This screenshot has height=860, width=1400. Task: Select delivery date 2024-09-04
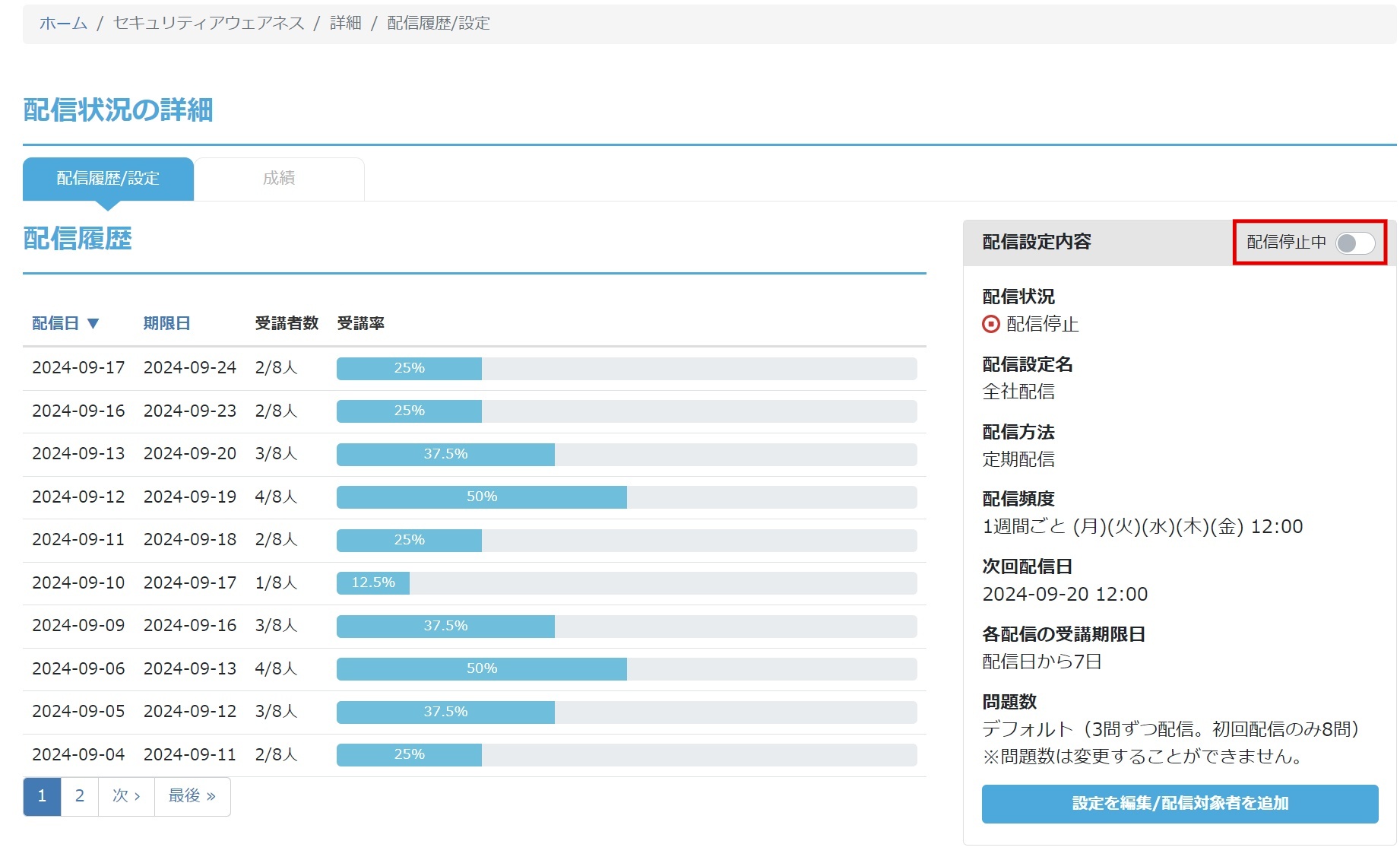(x=78, y=755)
